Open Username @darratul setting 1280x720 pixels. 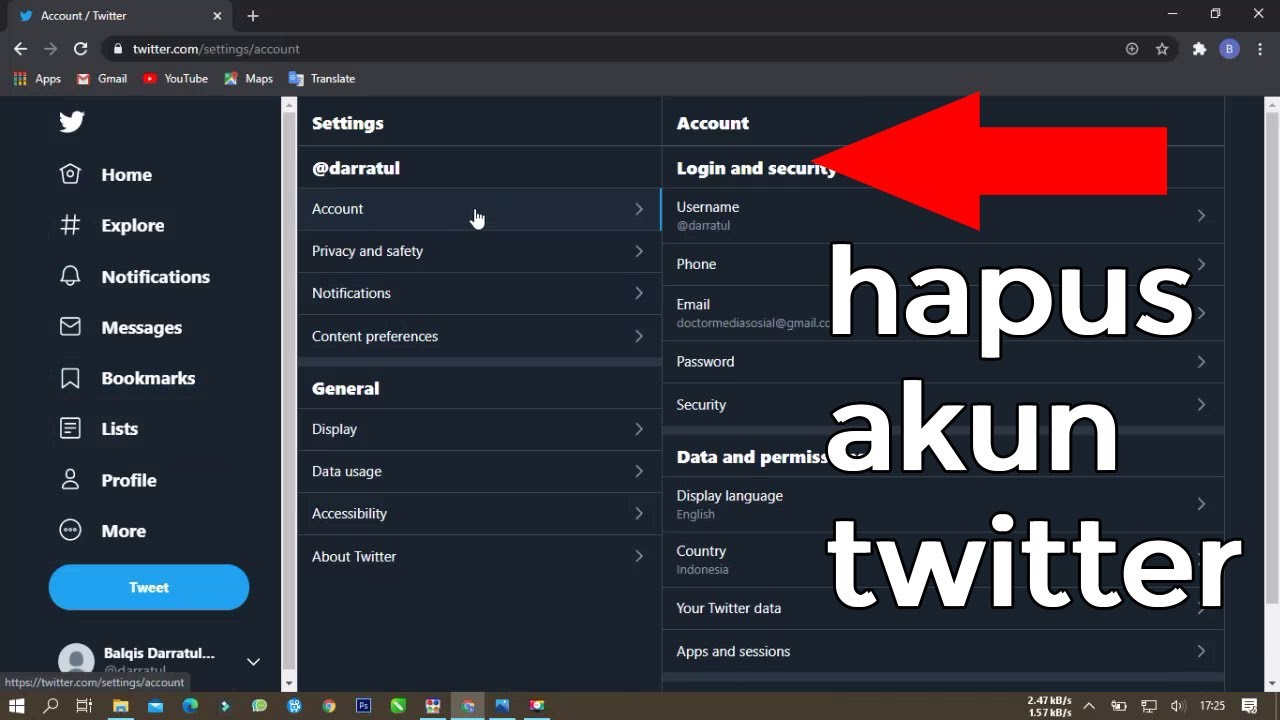942,215
